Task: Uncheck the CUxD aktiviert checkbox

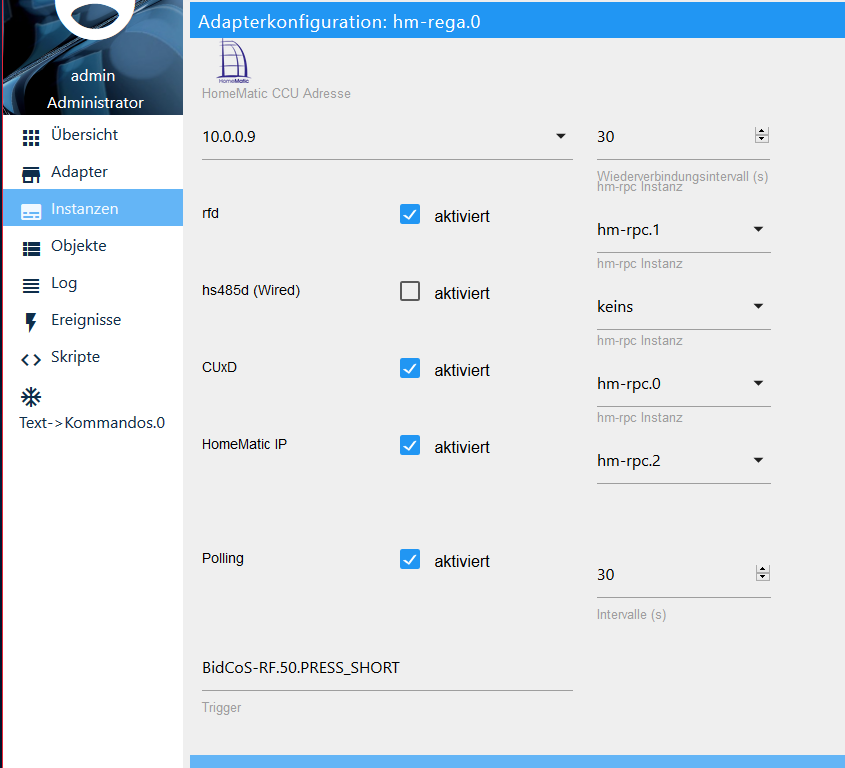Action: click(x=410, y=368)
